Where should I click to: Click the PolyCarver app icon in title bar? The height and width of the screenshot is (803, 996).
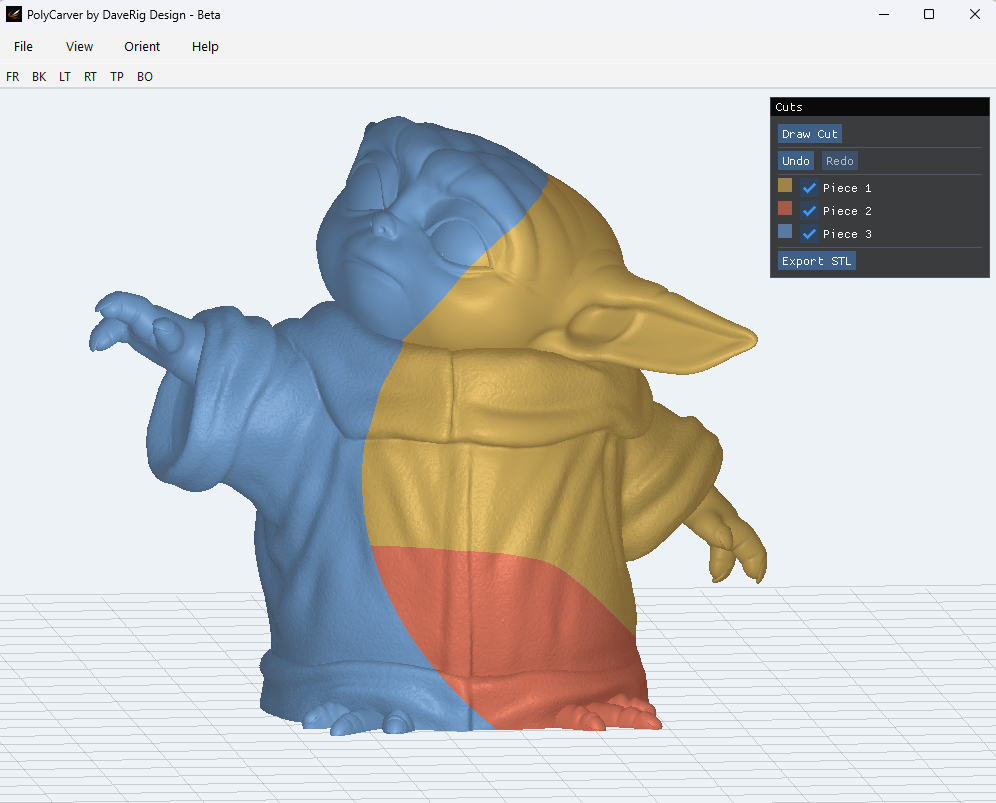click(13, 14)
